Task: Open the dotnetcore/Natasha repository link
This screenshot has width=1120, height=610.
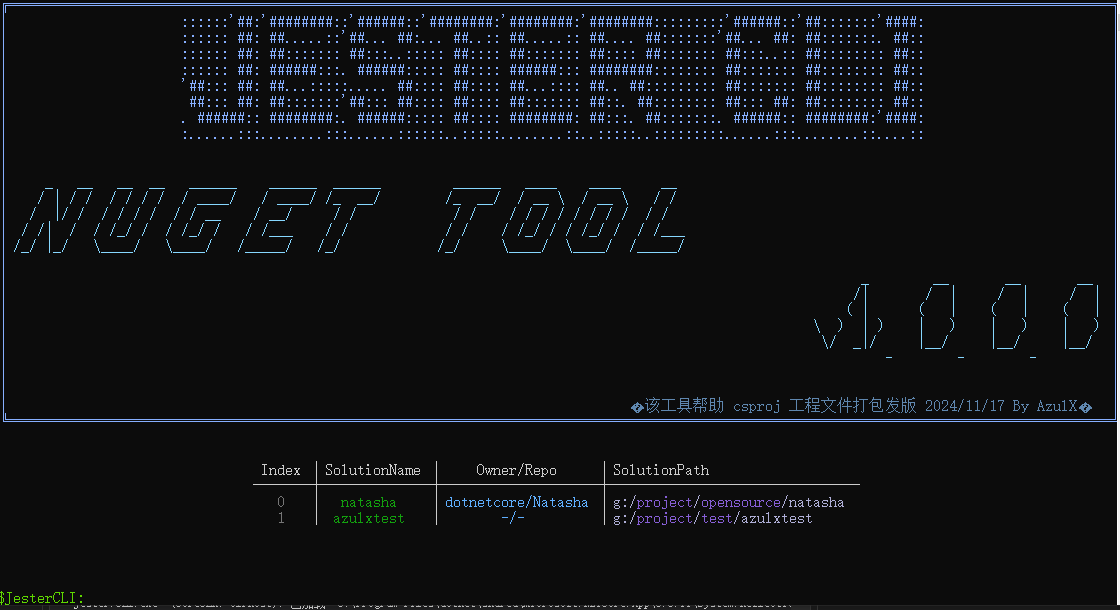Action: 515,502
